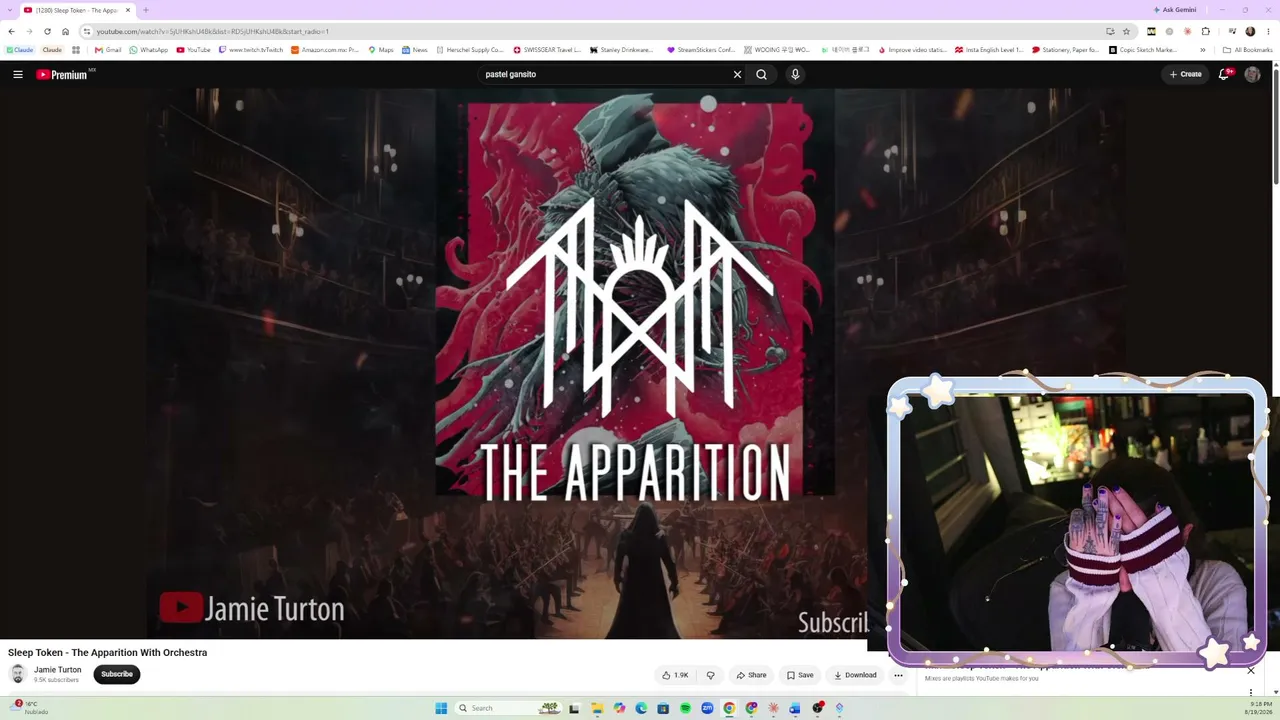Screen dimensions: 1280x720
Task: Start voice search with the microphone
Action: [x=795, y=74]
